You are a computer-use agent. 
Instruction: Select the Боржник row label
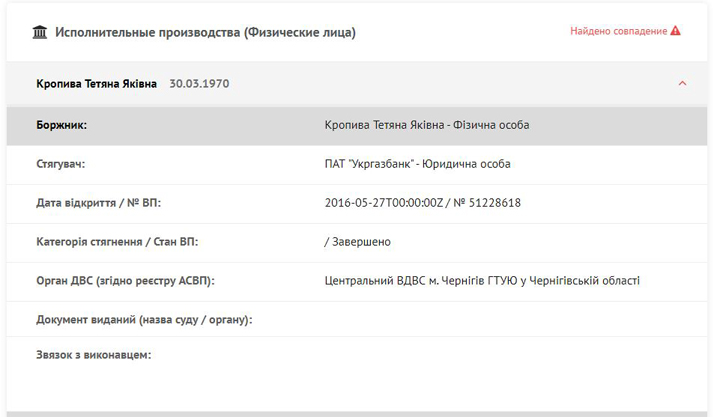click(61, 125)
